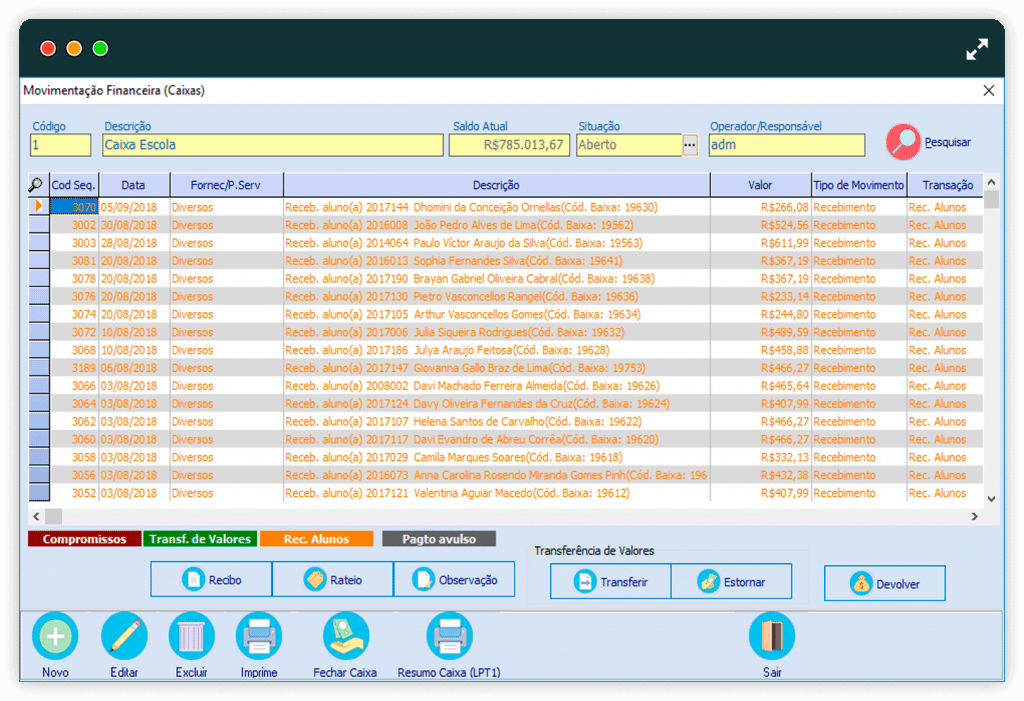Sort by the Tipo de Movimento header
The width and height of the screenshot is (1024, 701).
pos(859,186)
